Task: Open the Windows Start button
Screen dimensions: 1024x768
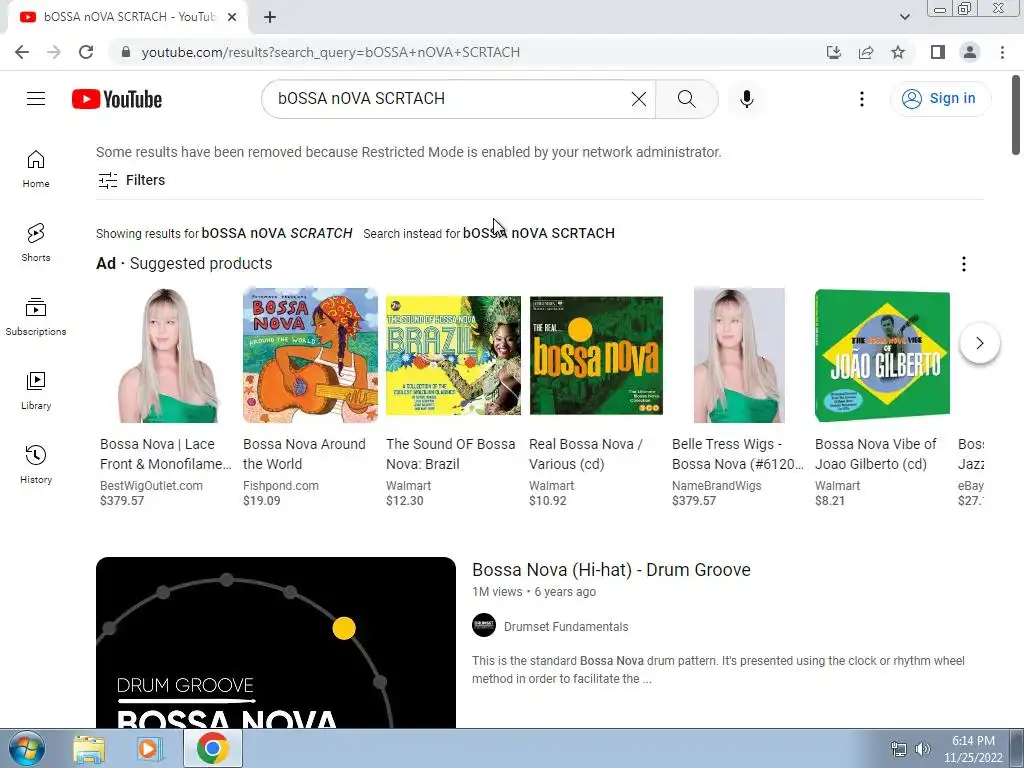Action: [27, 748]
